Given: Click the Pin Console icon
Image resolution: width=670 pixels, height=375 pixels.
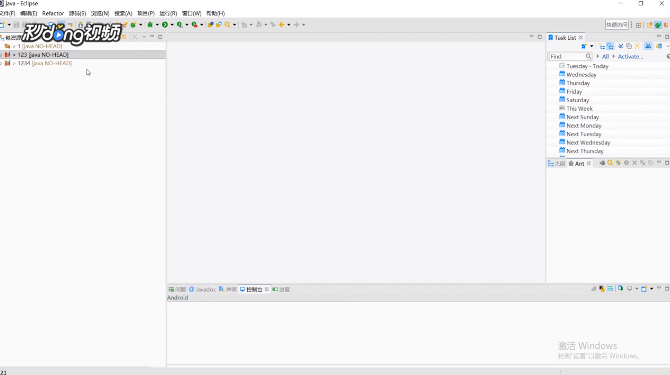Looking at the screenshot, I should pos(620,289).
